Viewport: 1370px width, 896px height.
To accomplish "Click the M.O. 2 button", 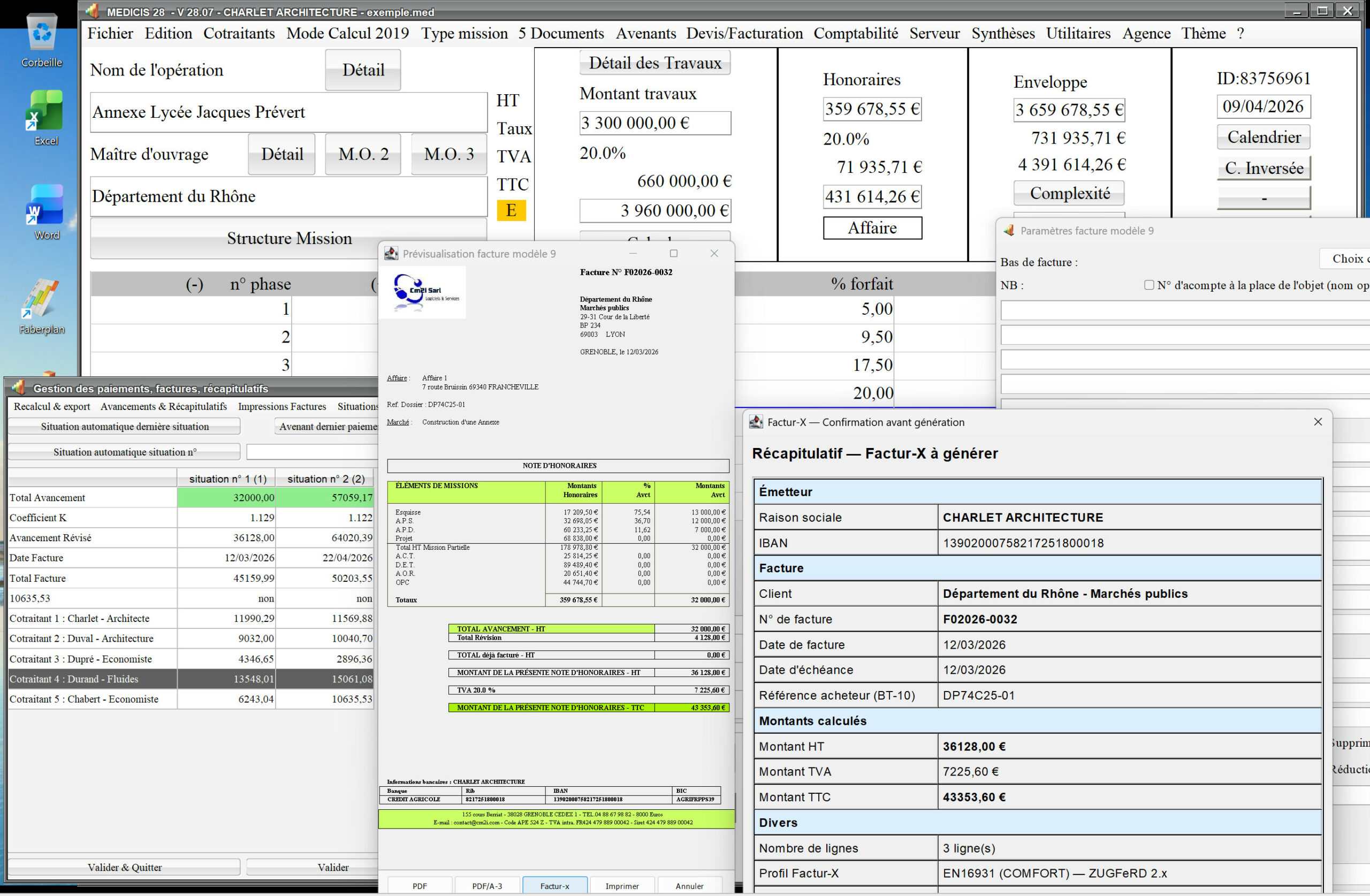I will tap(363, 154).
